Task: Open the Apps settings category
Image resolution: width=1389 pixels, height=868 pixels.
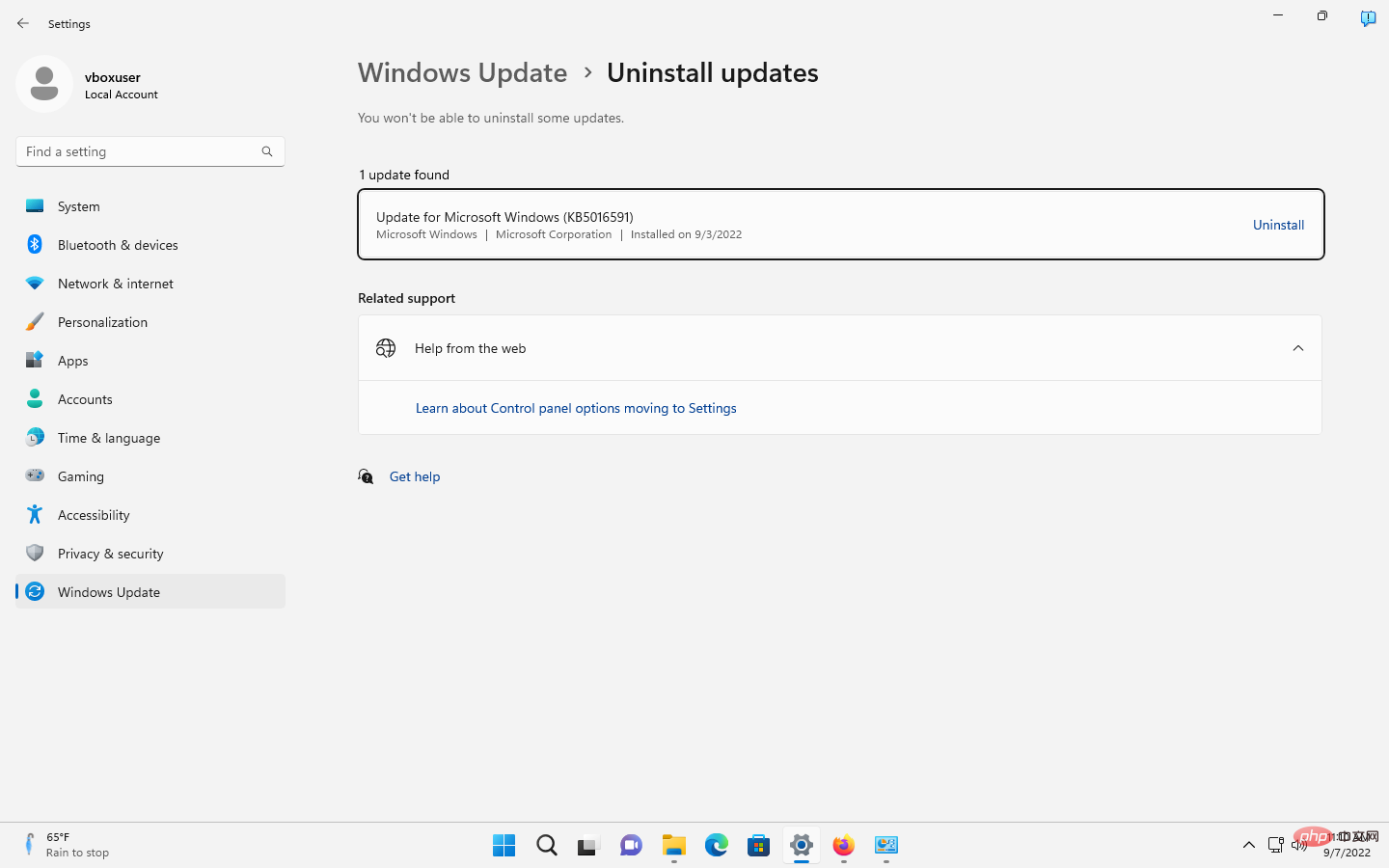Action: click(150, 361)
